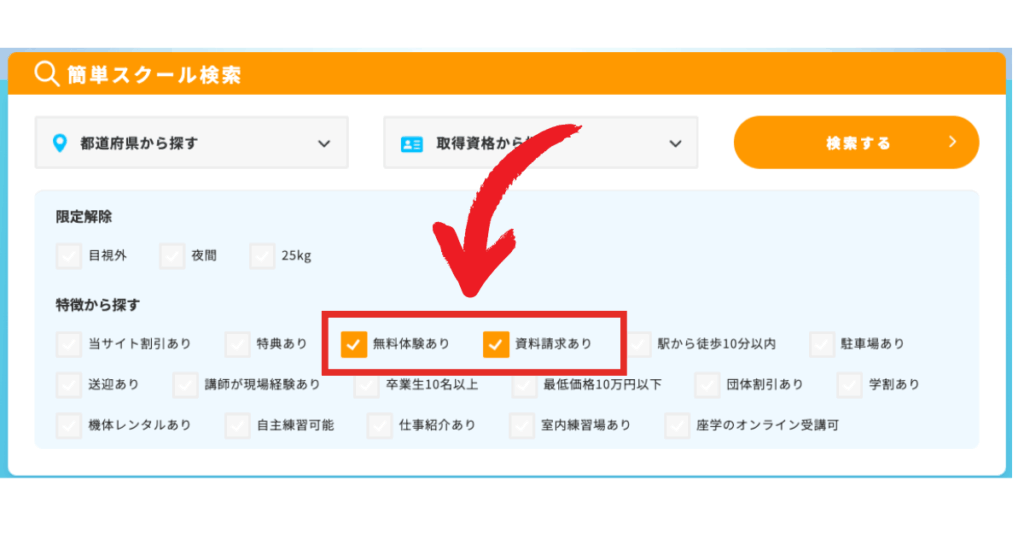Uncheck the 資料請求あり checkbox
The image size is (1024, 538).
coord(496,344)
